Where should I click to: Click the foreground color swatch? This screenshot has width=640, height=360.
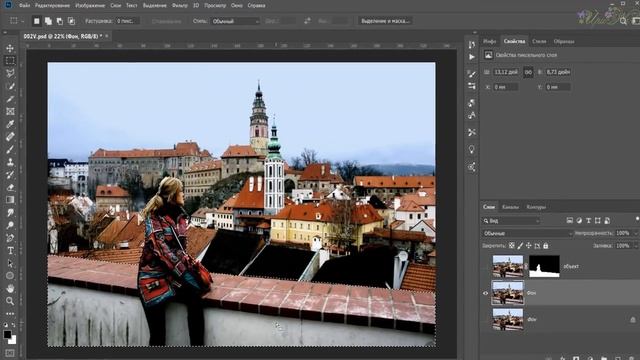(7, 335)
